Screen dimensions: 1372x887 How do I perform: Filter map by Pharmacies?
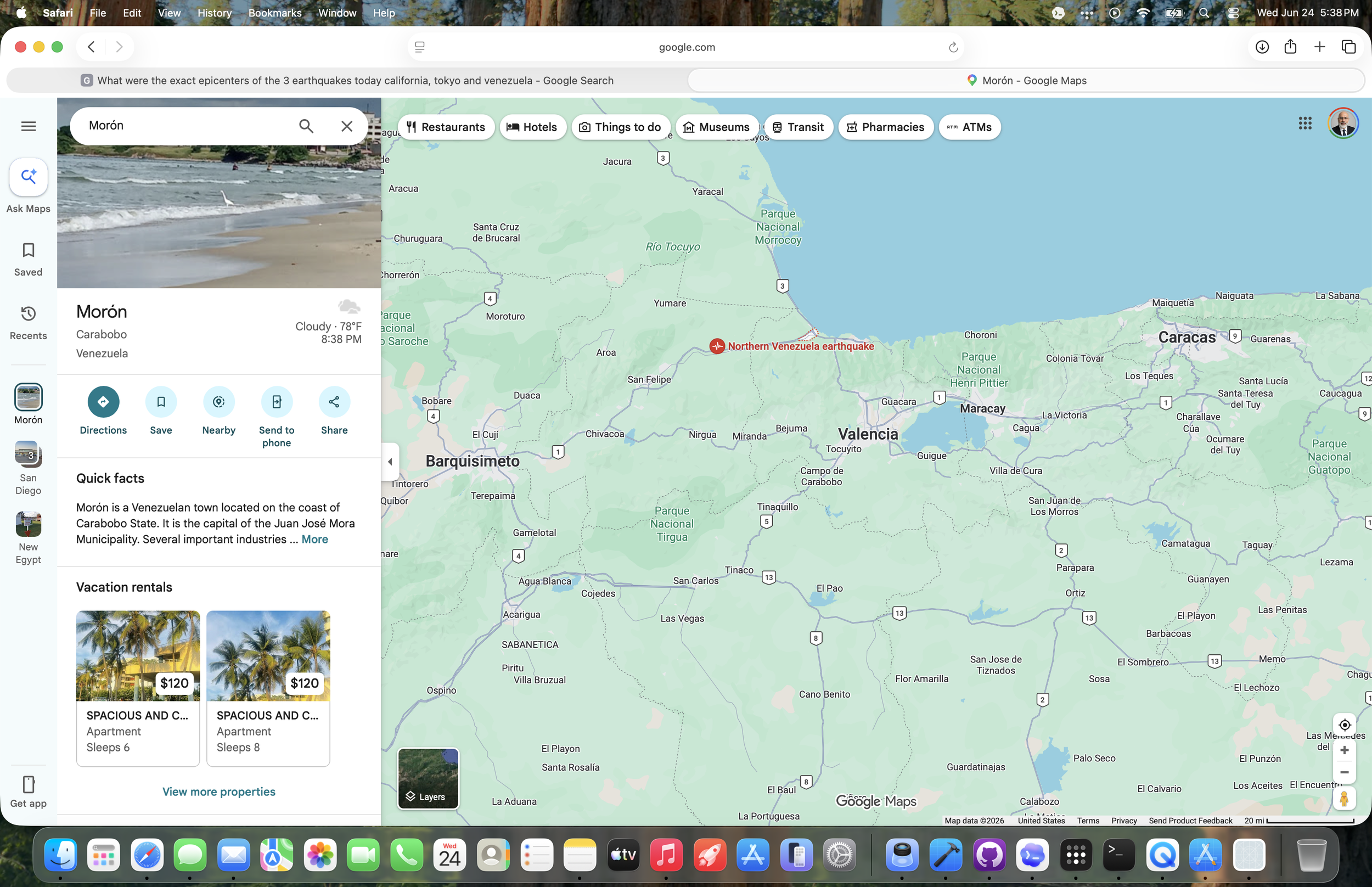click(886, 127)
